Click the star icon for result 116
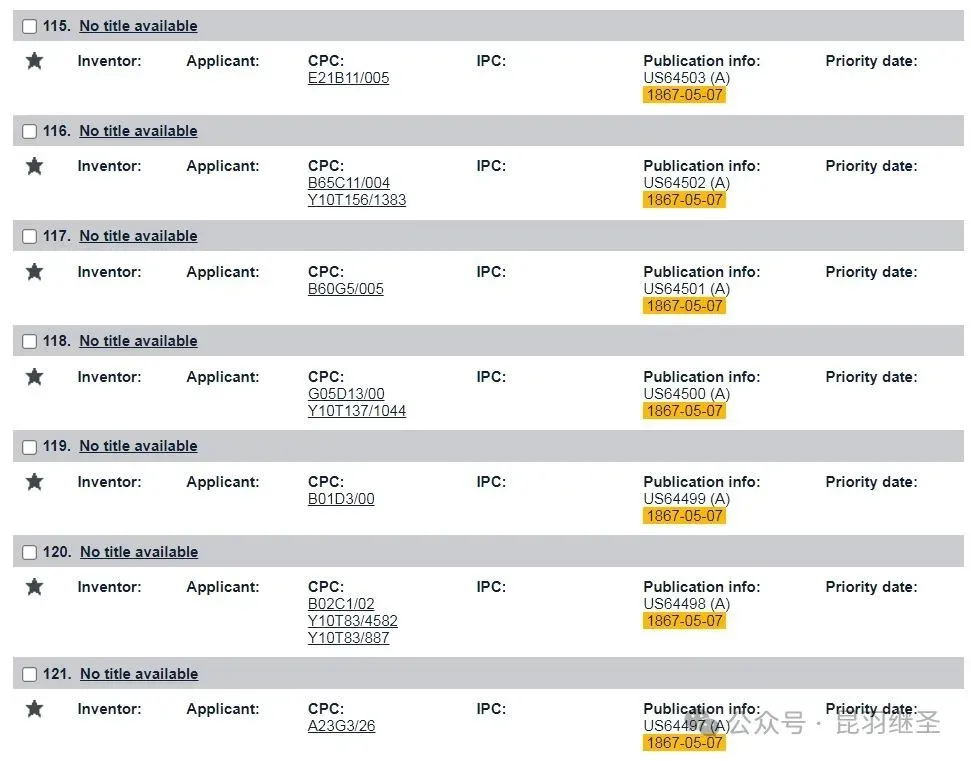This screenshot has width=971, height=761. click(x=34, y=166)
